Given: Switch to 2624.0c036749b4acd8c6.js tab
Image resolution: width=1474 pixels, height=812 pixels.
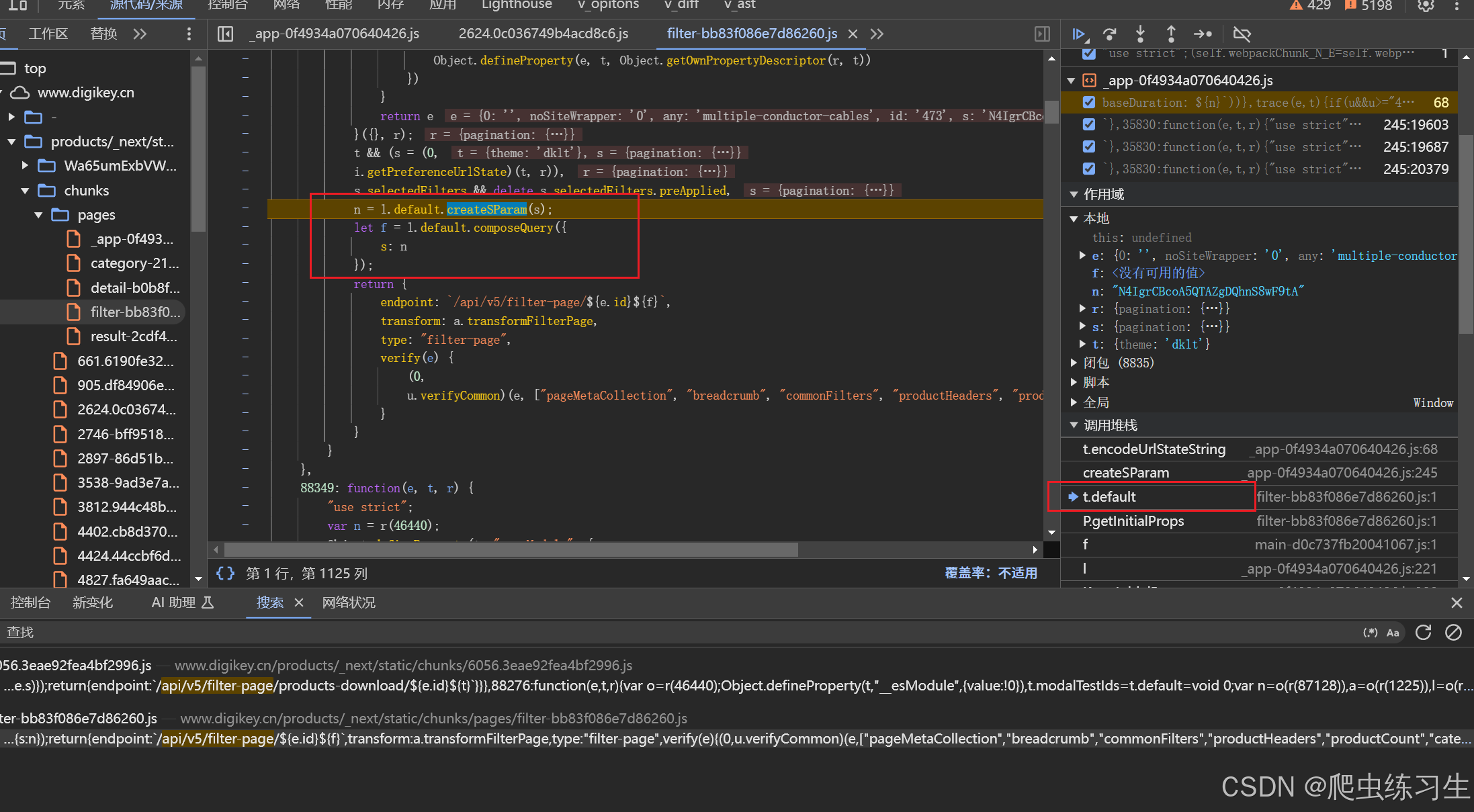Looking at the screenshot, I should (x=543, y=34).
